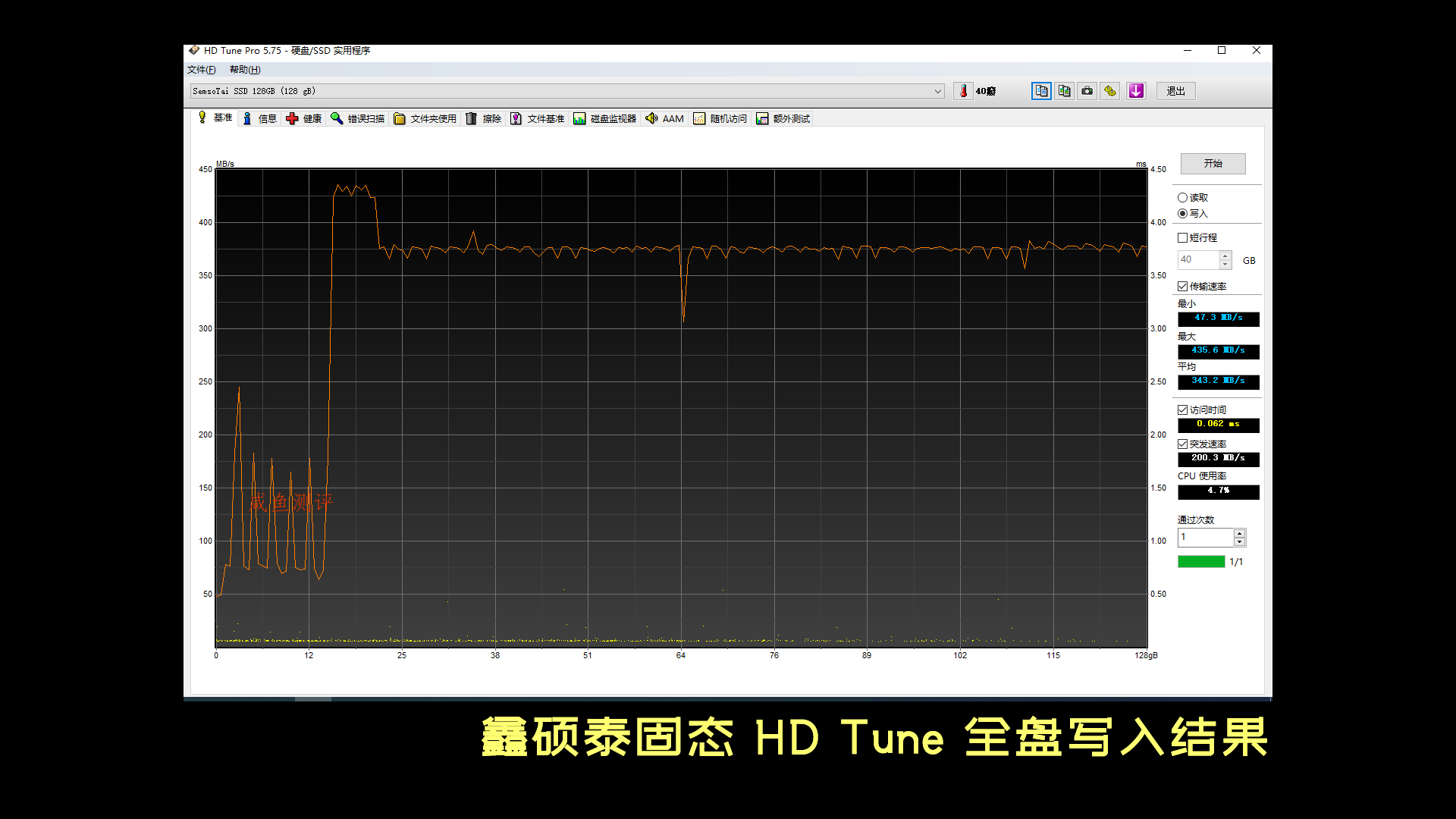The image size is (1456, 819).
Task: Click the average value 343.2 MB/s
Action: (1219, 381)
